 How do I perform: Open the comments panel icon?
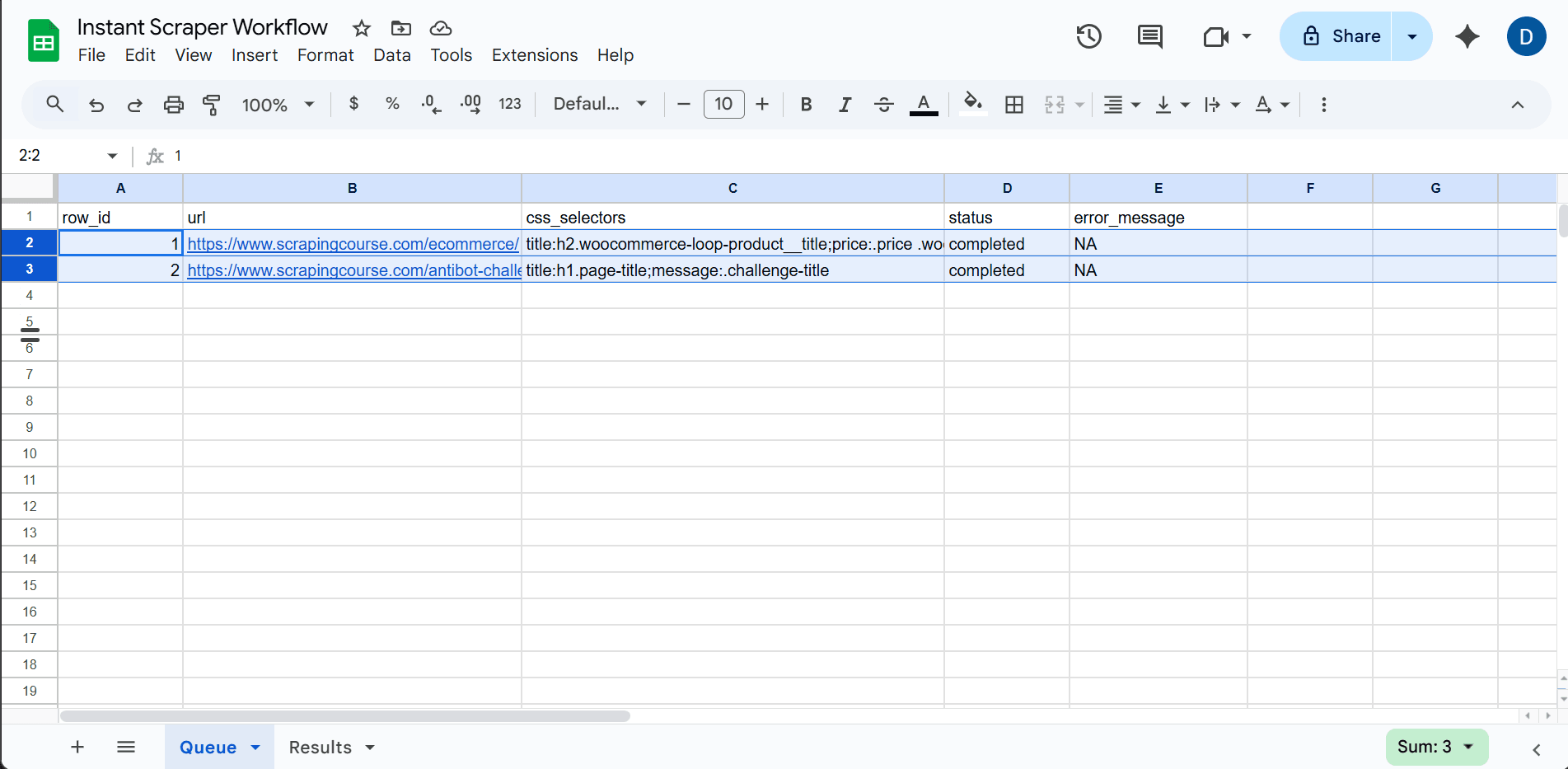[x=1149, y=36]
